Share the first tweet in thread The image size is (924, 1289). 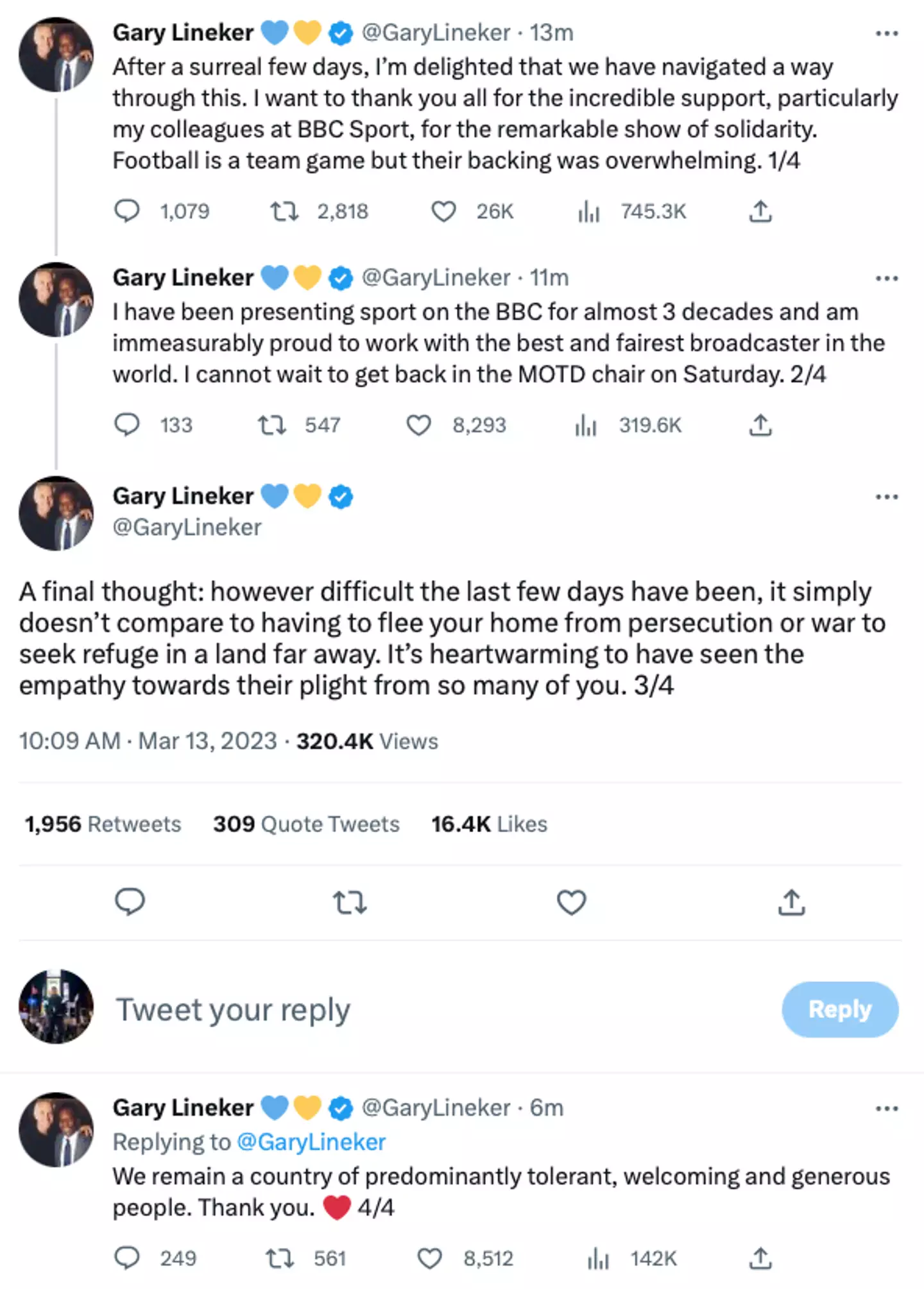(x=760, y=211)
